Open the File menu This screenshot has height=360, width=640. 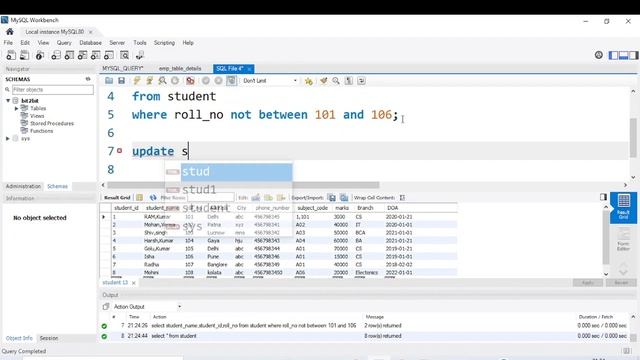[8, 42]
